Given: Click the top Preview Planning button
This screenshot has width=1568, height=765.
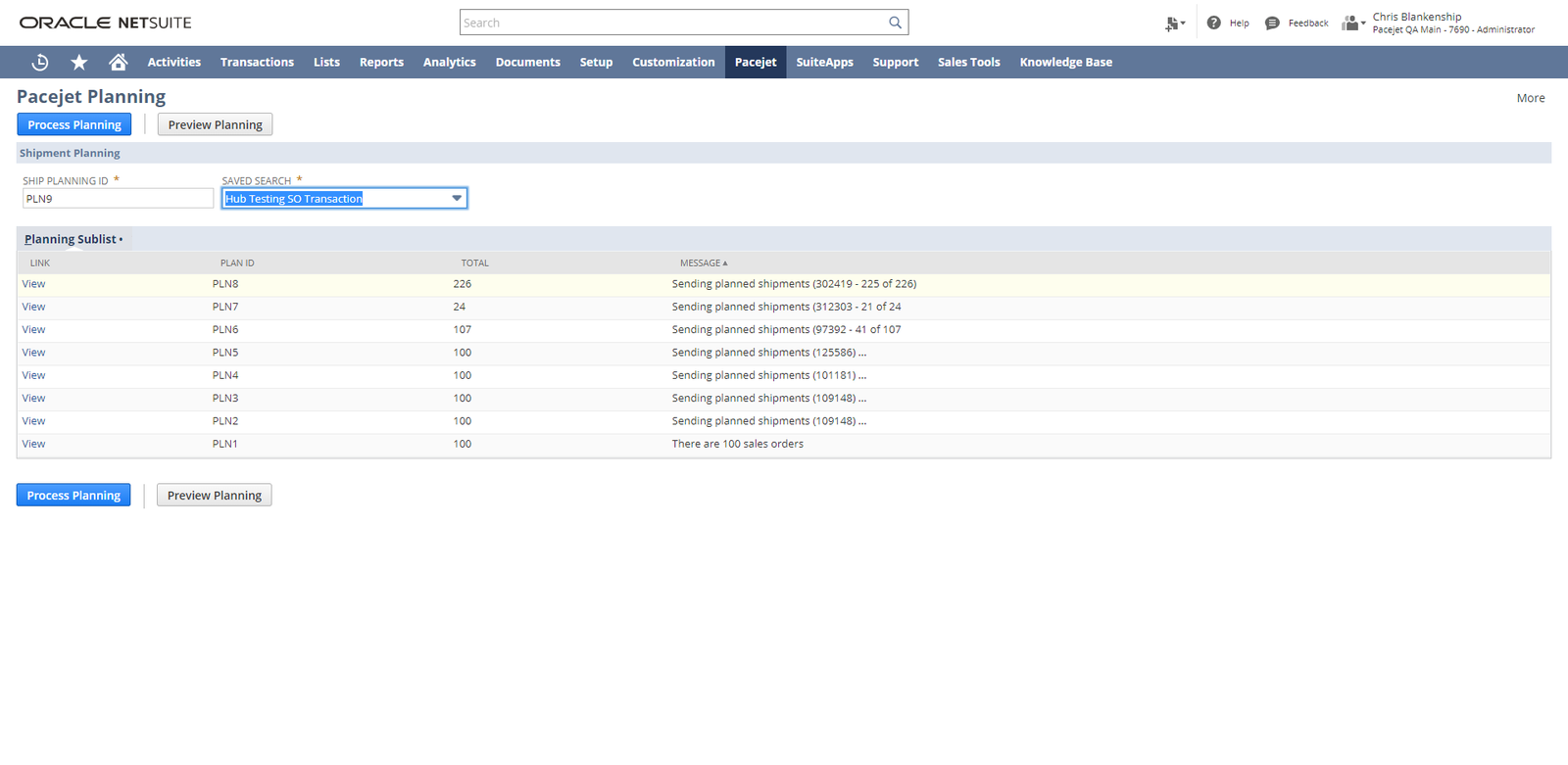Looking at the screenshot, I should (215, 124).
